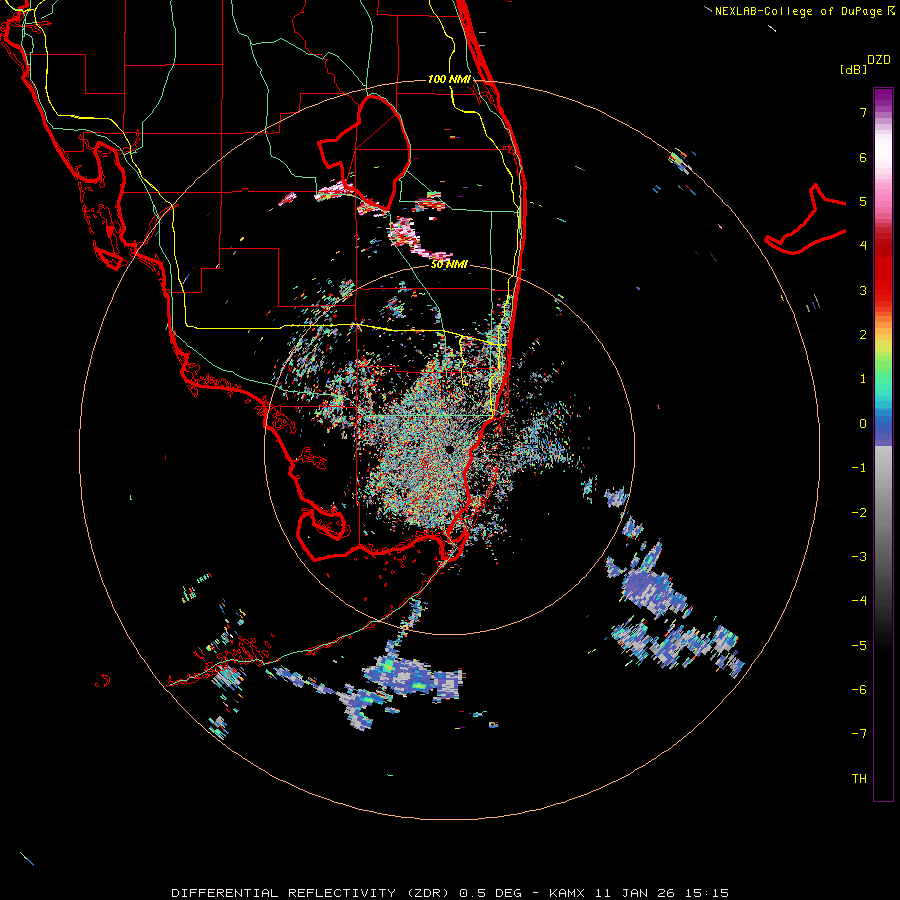
Task: Click the red island outline east of Florida
Action: click(x=805, y=219)
